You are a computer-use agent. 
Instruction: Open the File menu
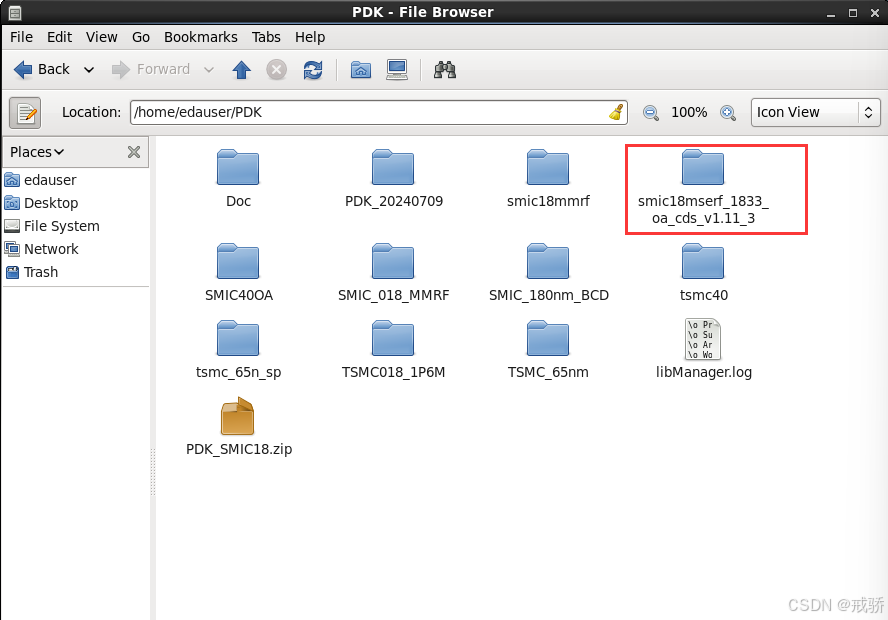tap(22, 37)
